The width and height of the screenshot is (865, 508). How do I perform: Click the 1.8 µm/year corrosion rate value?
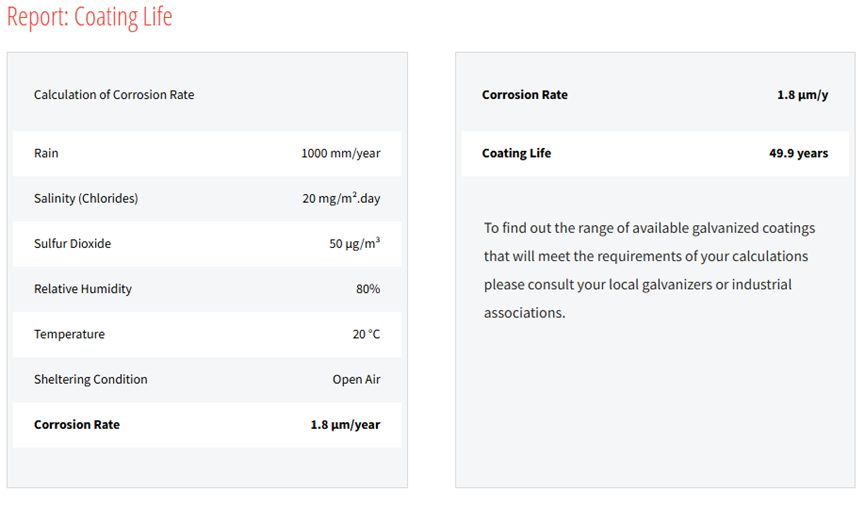(x=345, y=425)
